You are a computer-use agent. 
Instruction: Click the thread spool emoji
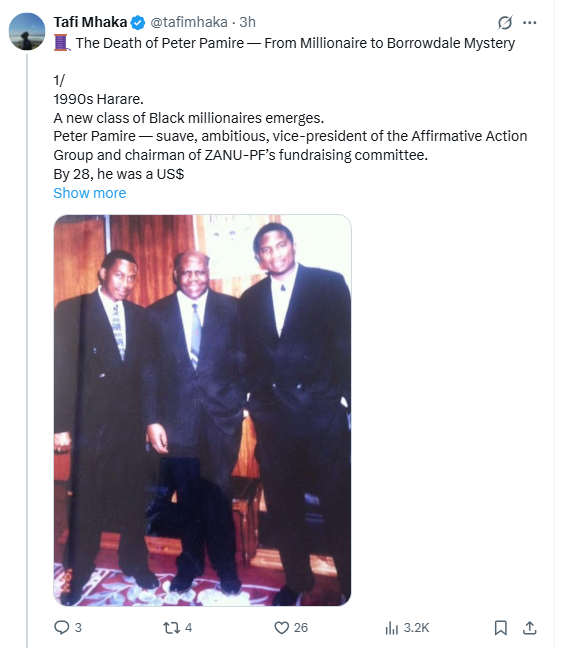click(62, 43)
